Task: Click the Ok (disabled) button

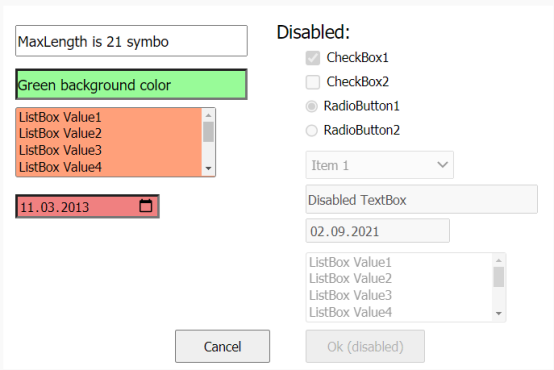Action: 365,346
